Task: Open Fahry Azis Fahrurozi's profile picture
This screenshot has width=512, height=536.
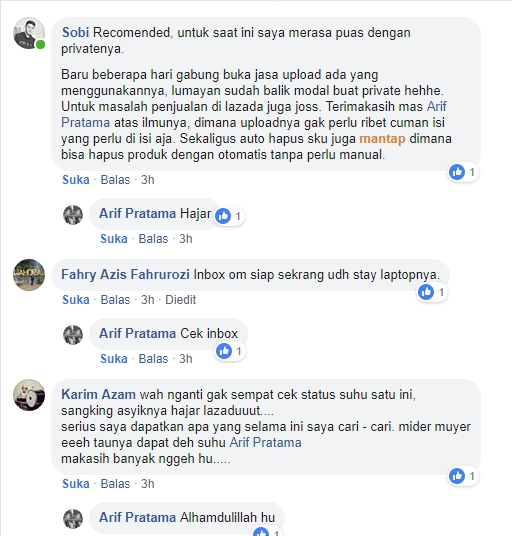Action: click(x=29, y=275)
